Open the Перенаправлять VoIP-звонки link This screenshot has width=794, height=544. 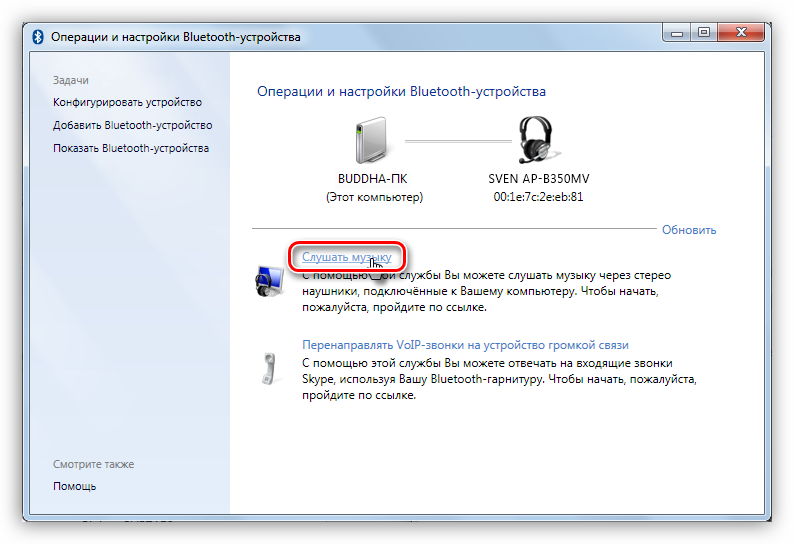465,345
